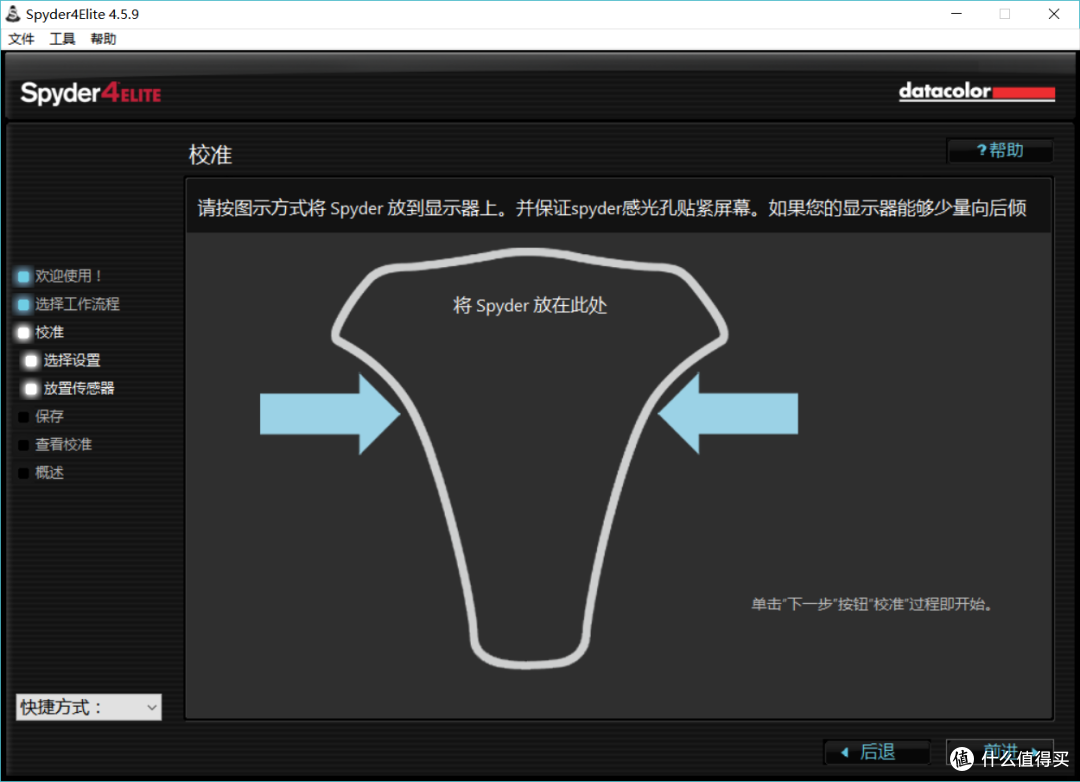Screen dimensions: 1080x782
Task: Select the 放置传感器 sub-step
Action: [79, 389]
